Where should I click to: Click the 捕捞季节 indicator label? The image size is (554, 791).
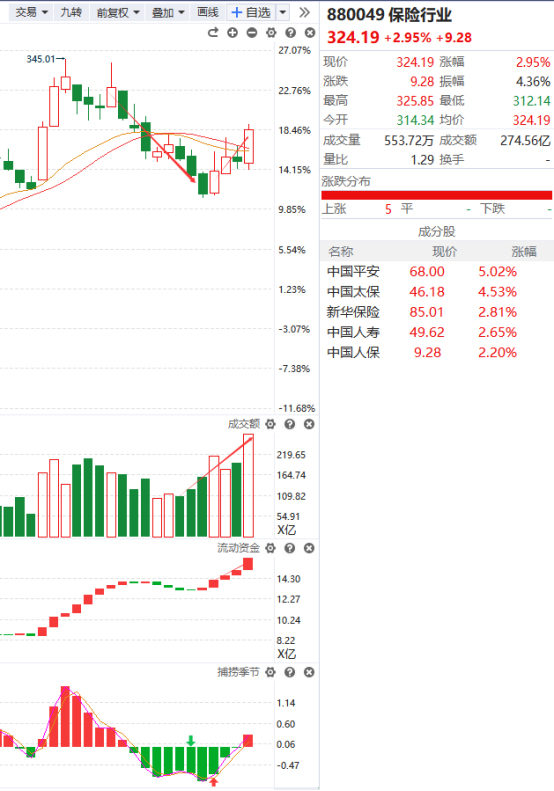point(238,672)
